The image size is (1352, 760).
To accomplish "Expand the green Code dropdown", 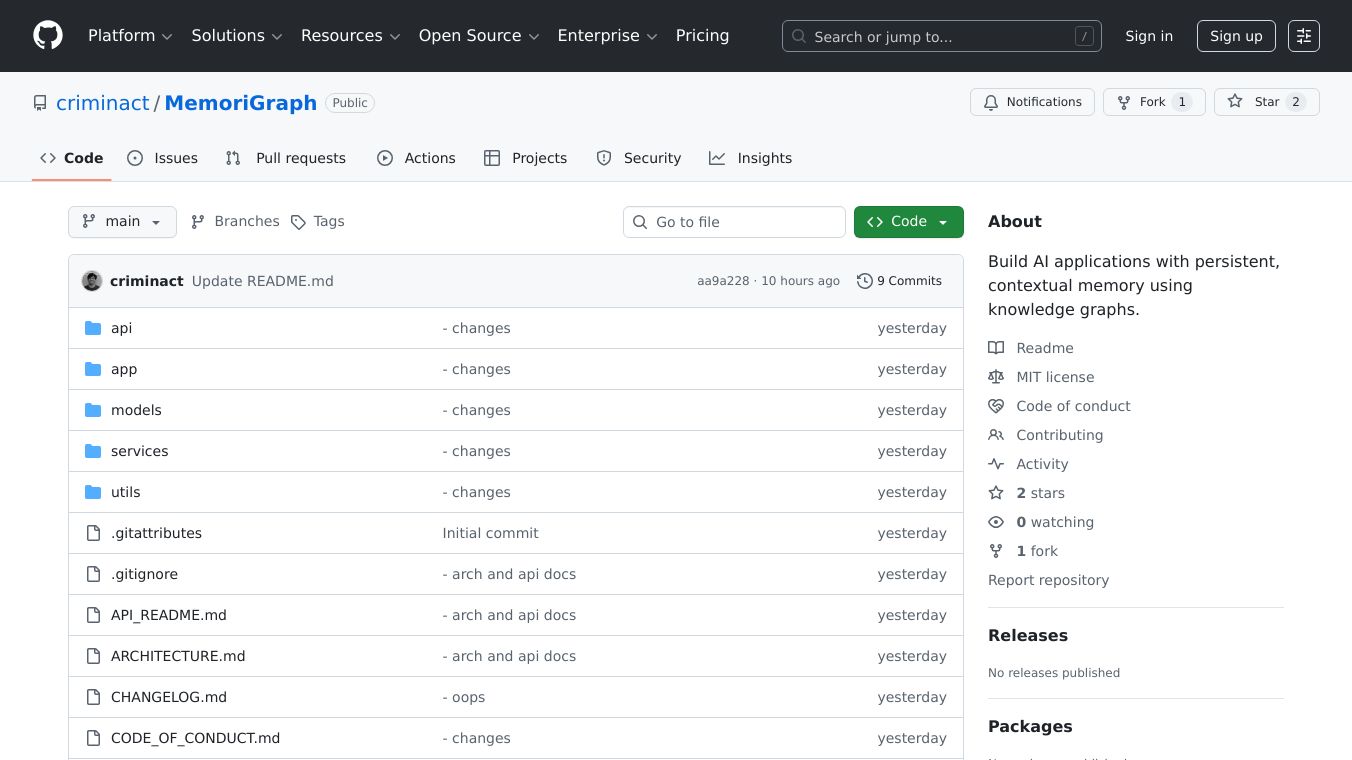I will (908, 222).
